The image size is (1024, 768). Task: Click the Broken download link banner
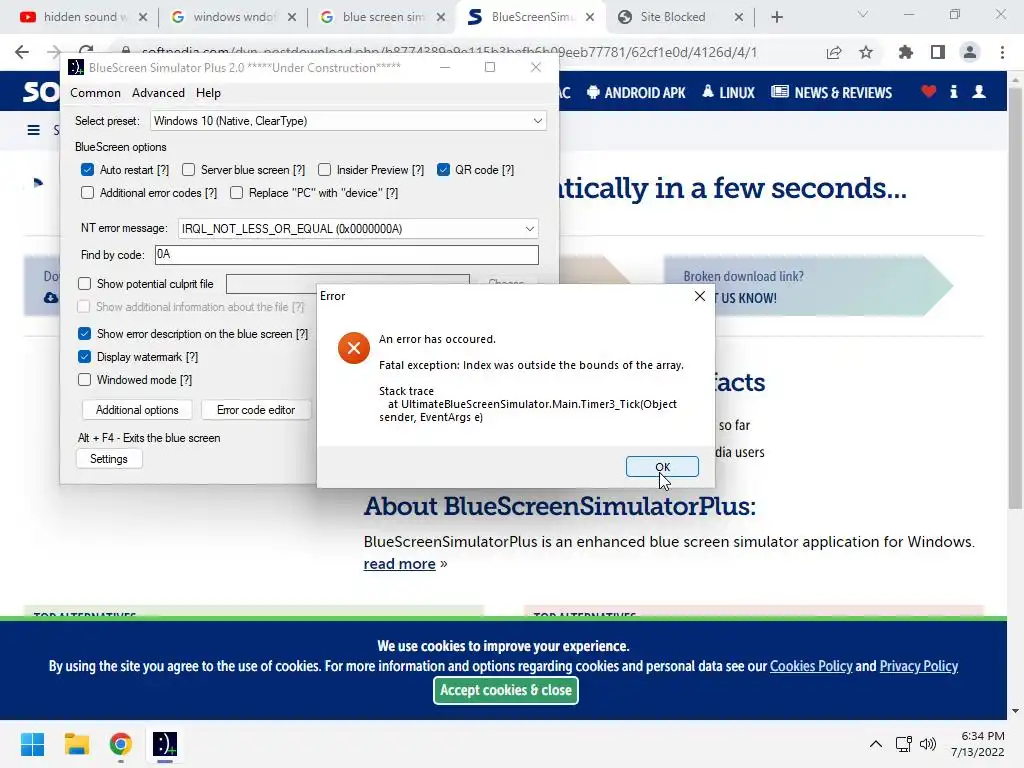tap(807, 287)
